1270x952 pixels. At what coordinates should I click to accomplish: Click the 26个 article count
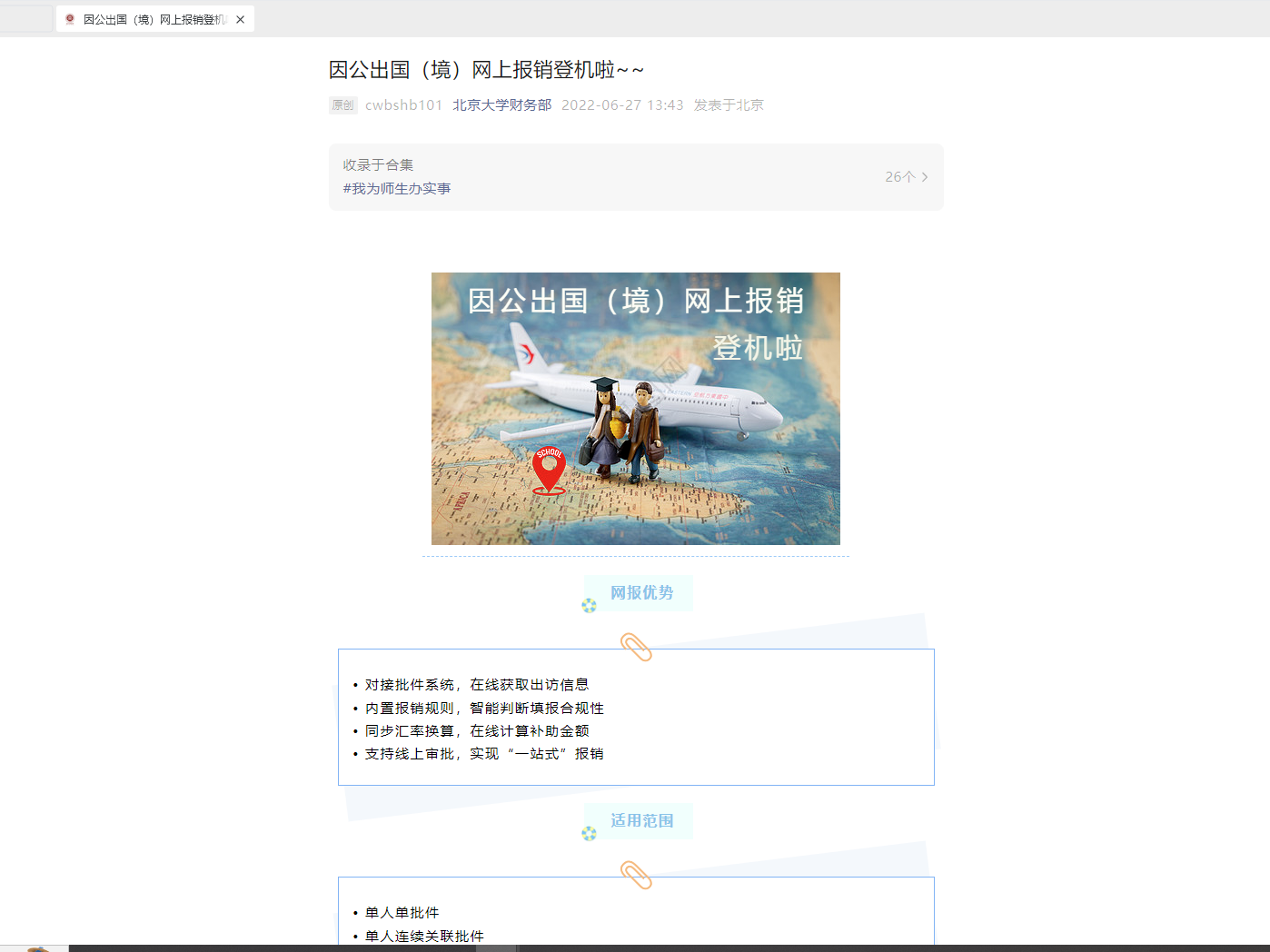click(899, 177)
